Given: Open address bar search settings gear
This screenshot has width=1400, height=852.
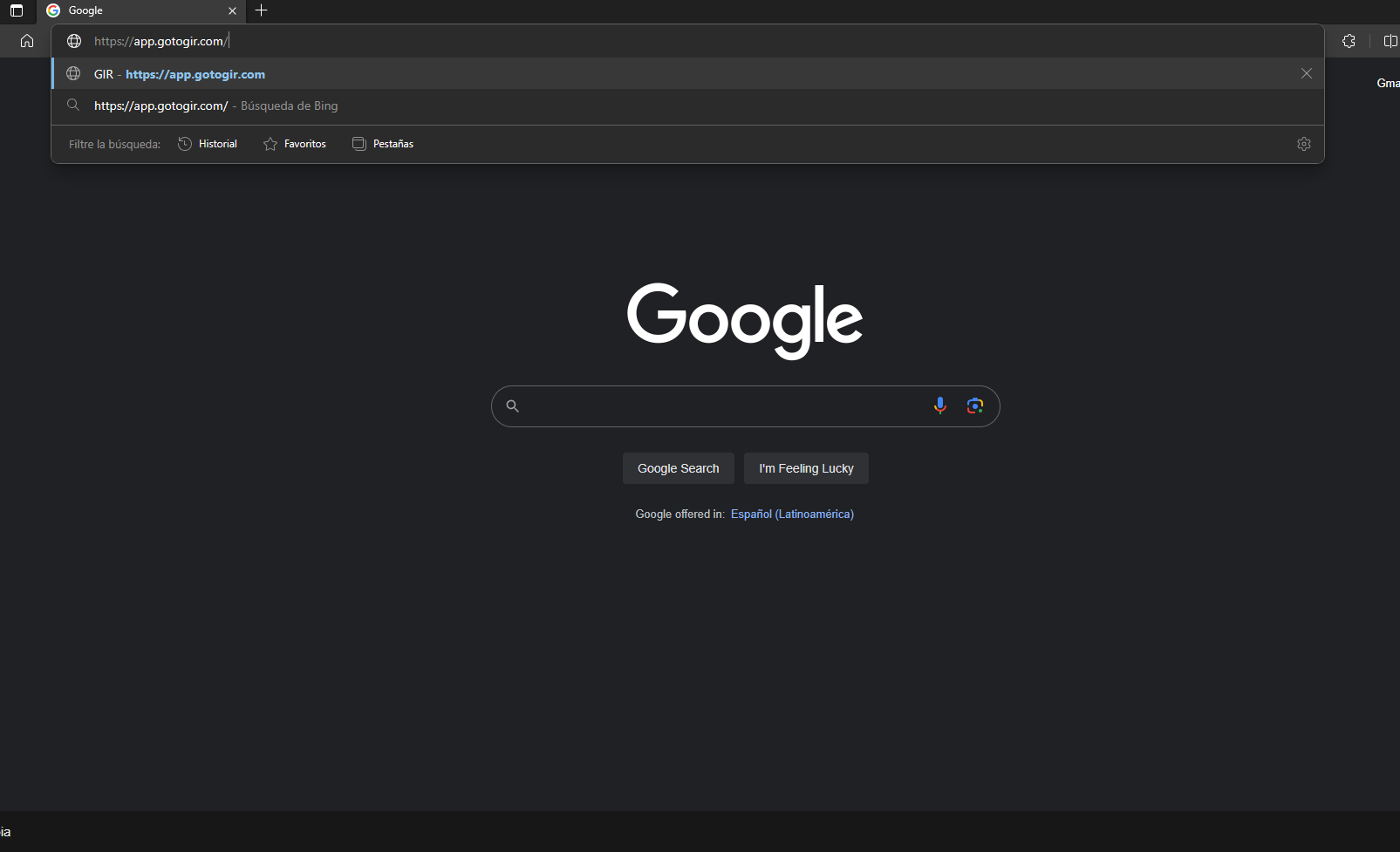Looking at the screenshot, I should pyautogui.click(x=1303, y=144).
